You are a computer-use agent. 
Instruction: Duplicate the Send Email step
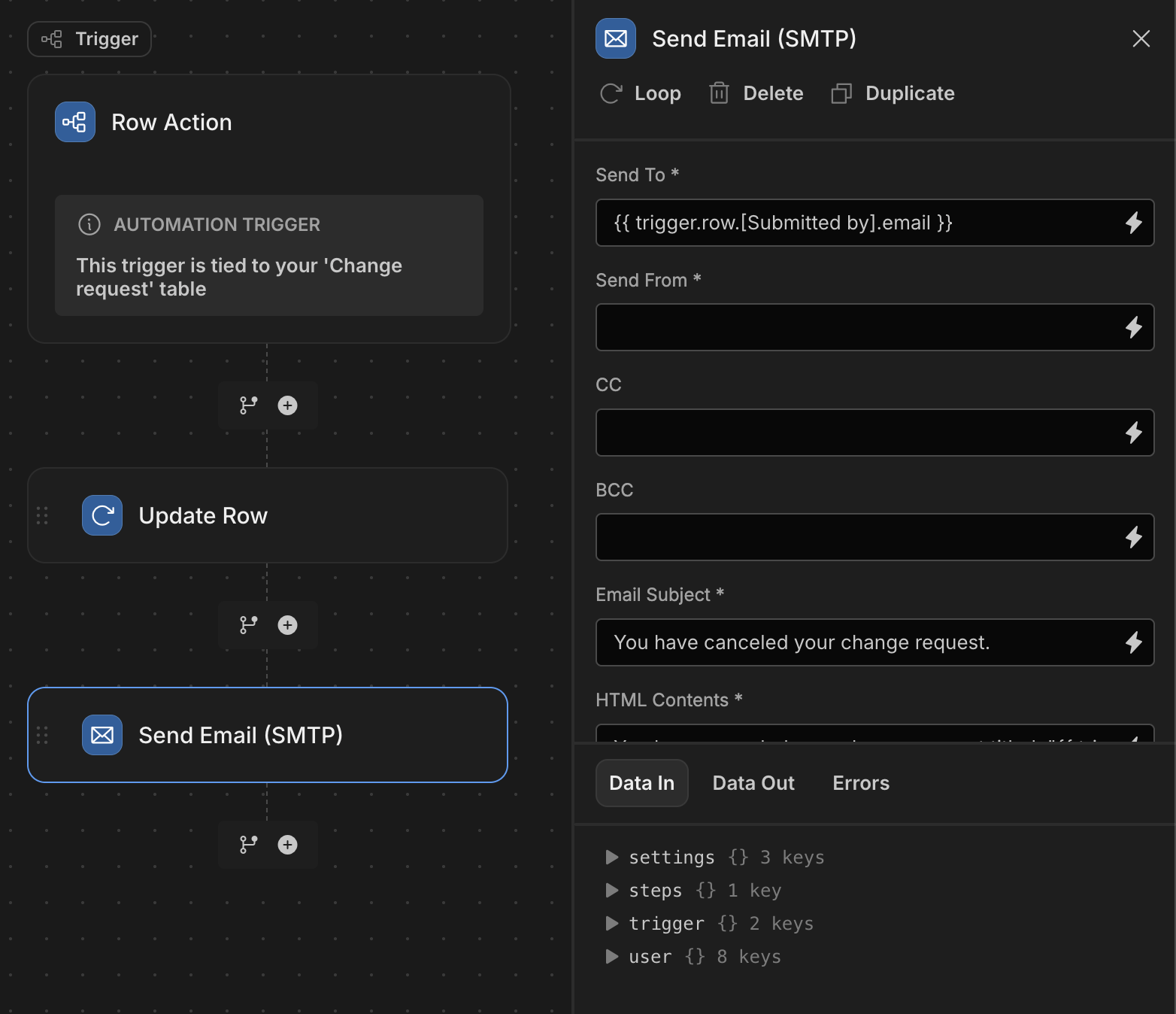click(x=893, y=93)
